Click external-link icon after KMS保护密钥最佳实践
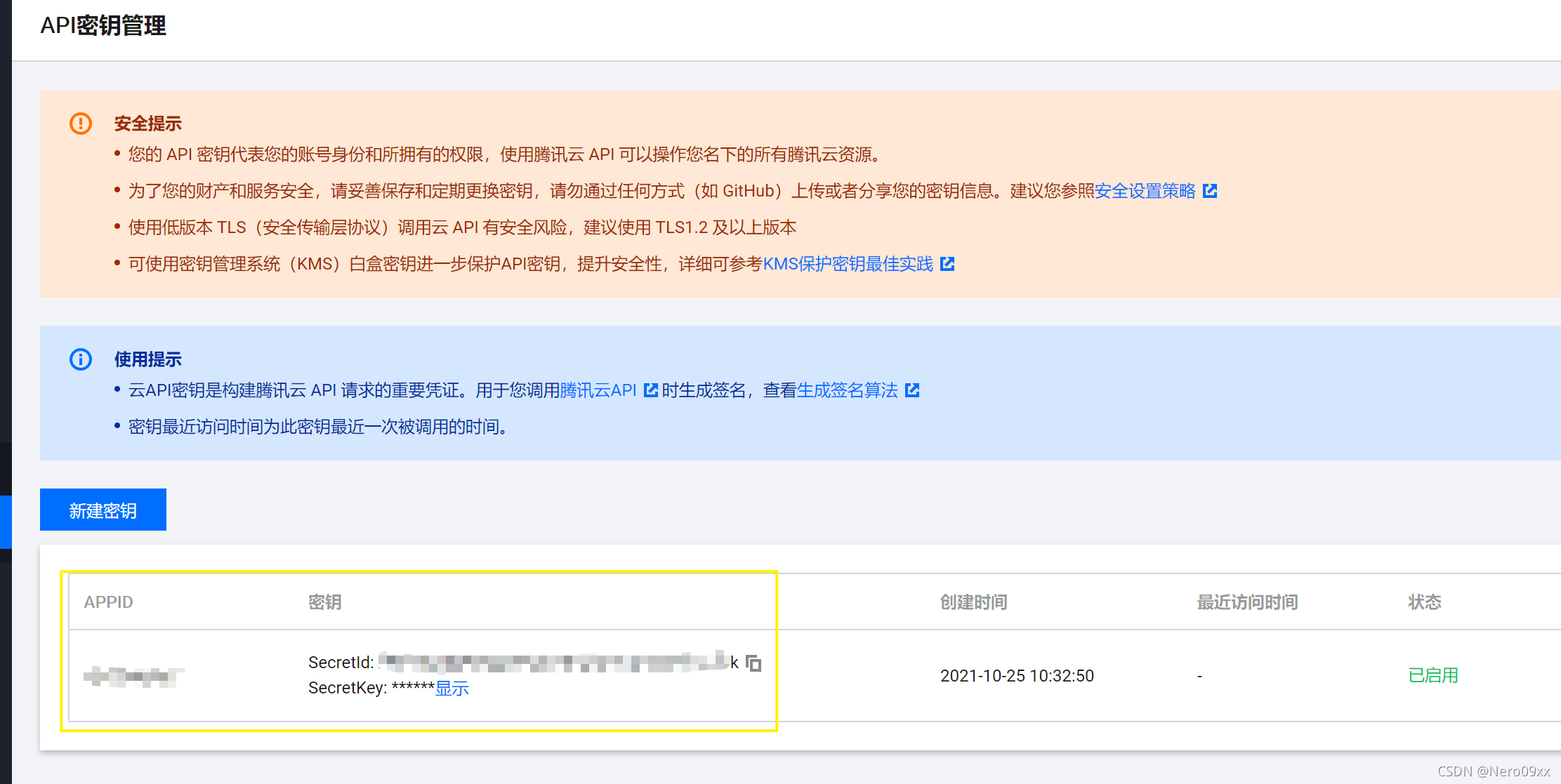1561x784 pixels. [947, 264]
